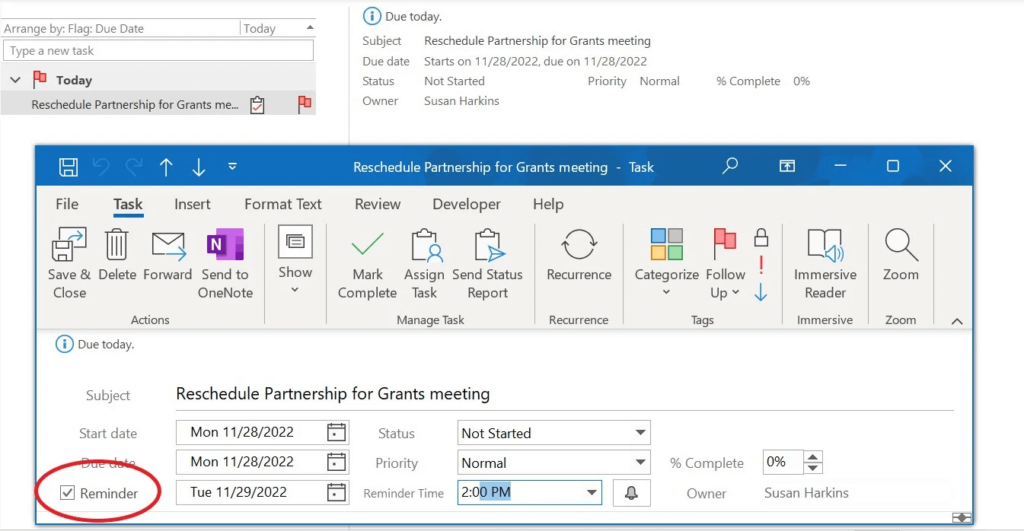This screenshot has height=531, width=1024.
Task: Click the Subject text field
Action: click(x=560, y=394)
